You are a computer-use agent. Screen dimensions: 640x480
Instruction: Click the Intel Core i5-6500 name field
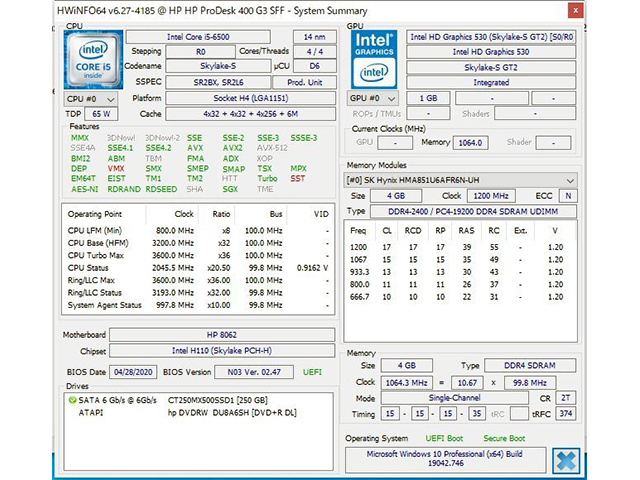click(x=198, y=37)
